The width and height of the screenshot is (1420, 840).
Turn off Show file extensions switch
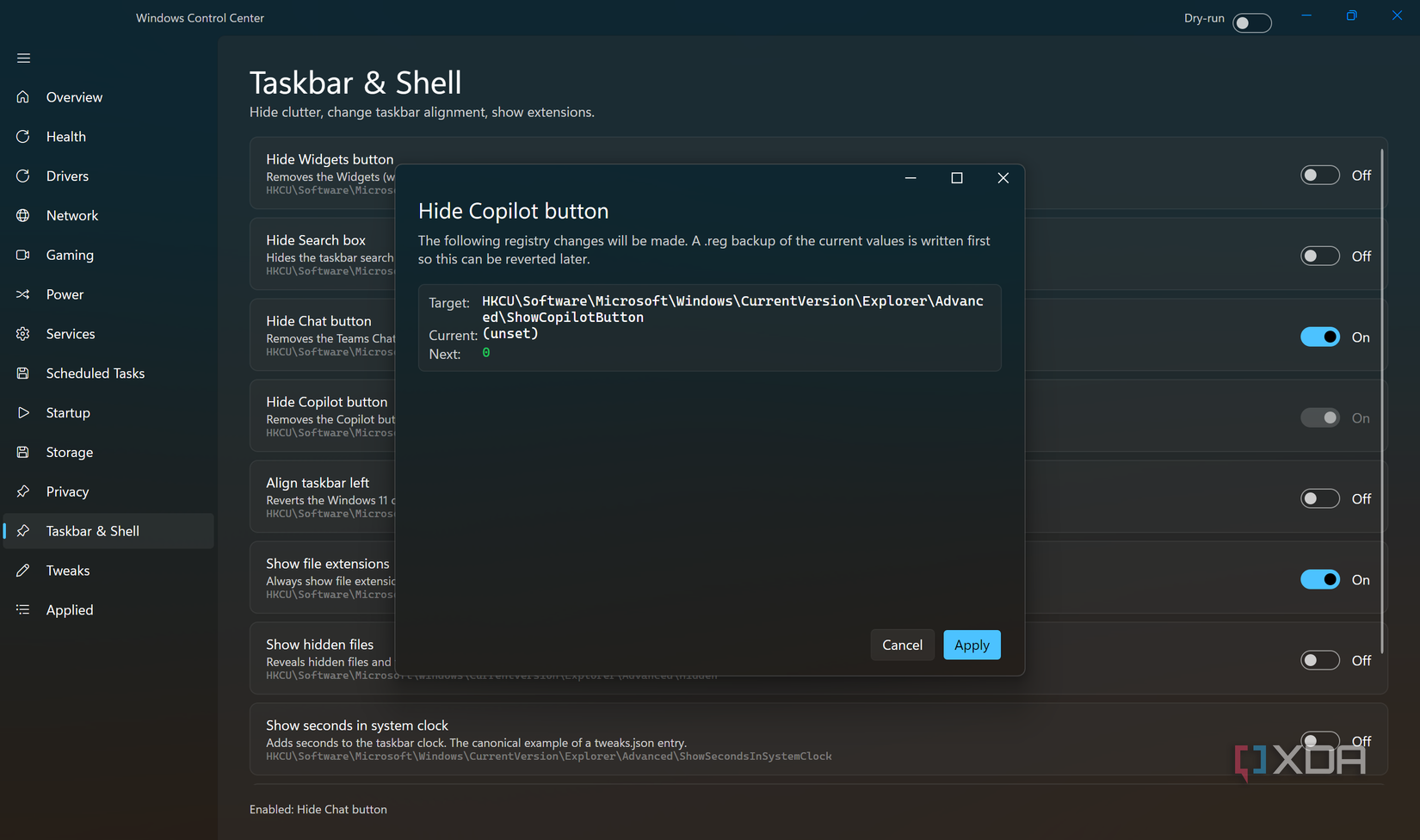(1320, 580)
